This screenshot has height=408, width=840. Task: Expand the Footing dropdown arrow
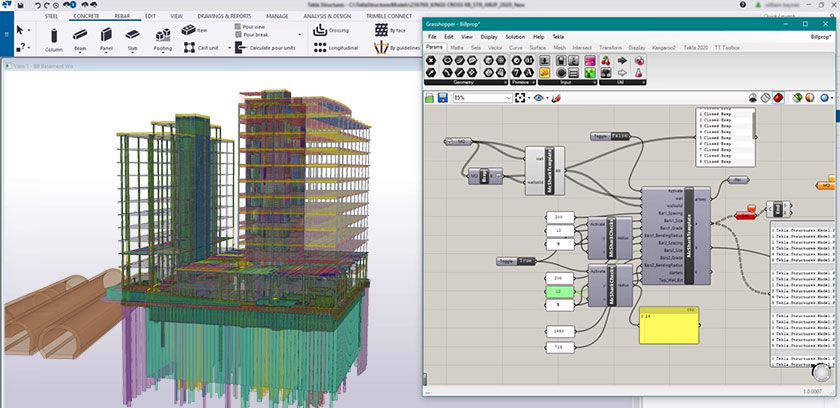pos(163,54)
